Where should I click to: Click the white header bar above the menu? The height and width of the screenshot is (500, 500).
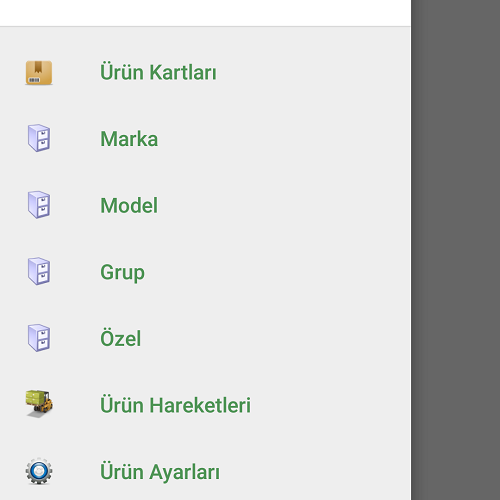pos(205,13)
